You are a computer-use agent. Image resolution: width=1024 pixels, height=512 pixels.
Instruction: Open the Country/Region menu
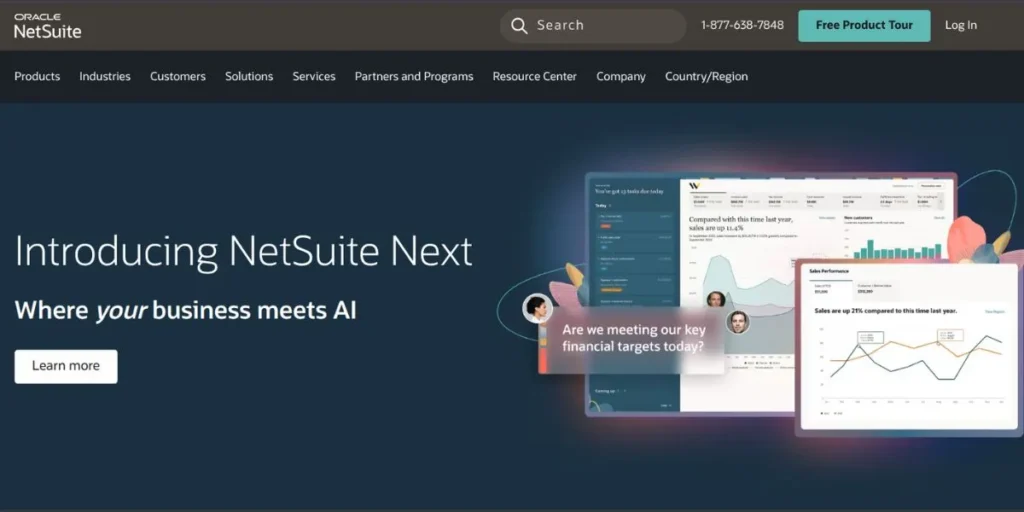pos(707,76)
